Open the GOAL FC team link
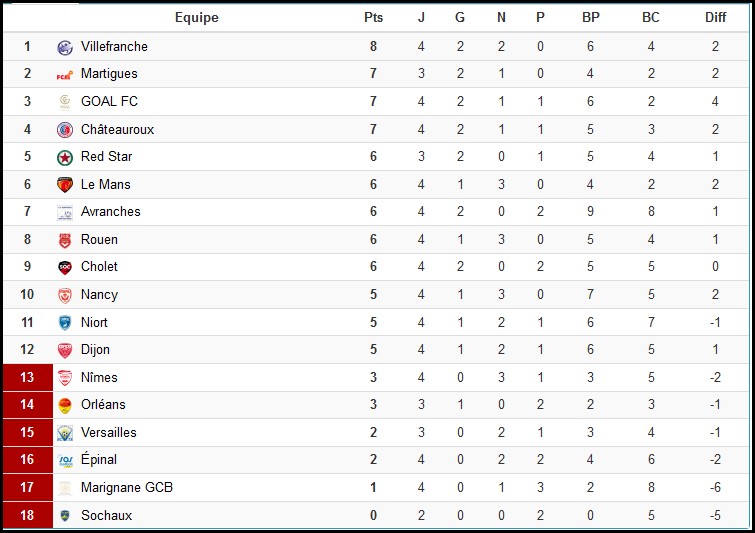755x533 pixels. pos(109,102)
